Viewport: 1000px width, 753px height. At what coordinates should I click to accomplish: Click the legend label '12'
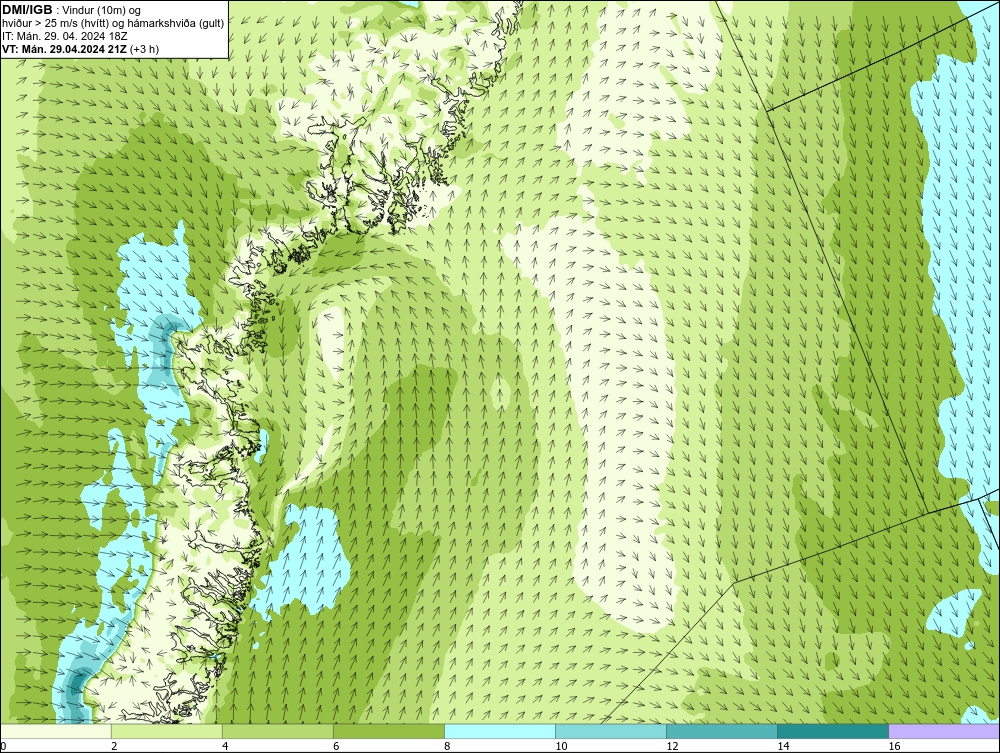[x=672, y=746]
